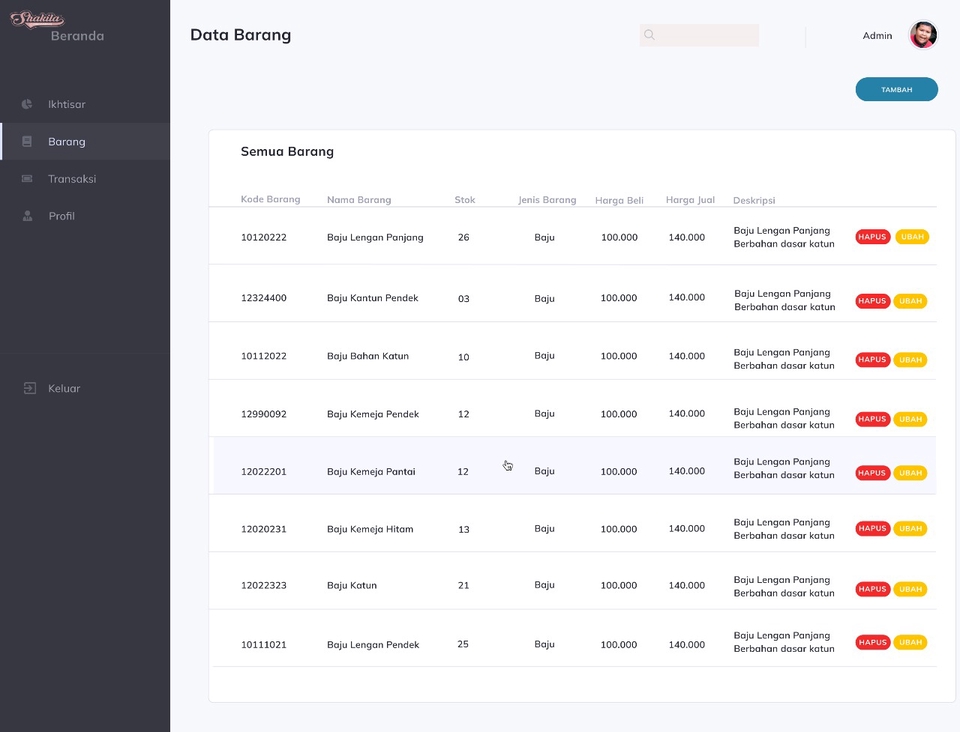960x732 pixels.
Task: Click the Profil person icon
Action: 25,216
